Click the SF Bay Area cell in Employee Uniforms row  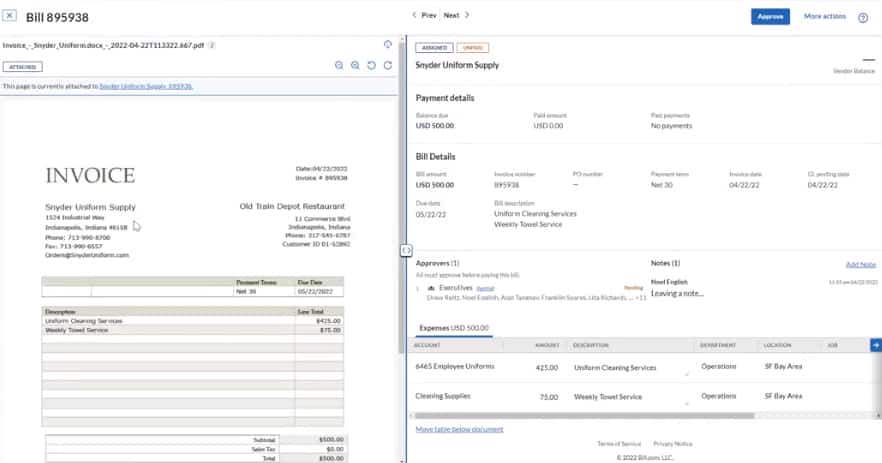(783, 366)
